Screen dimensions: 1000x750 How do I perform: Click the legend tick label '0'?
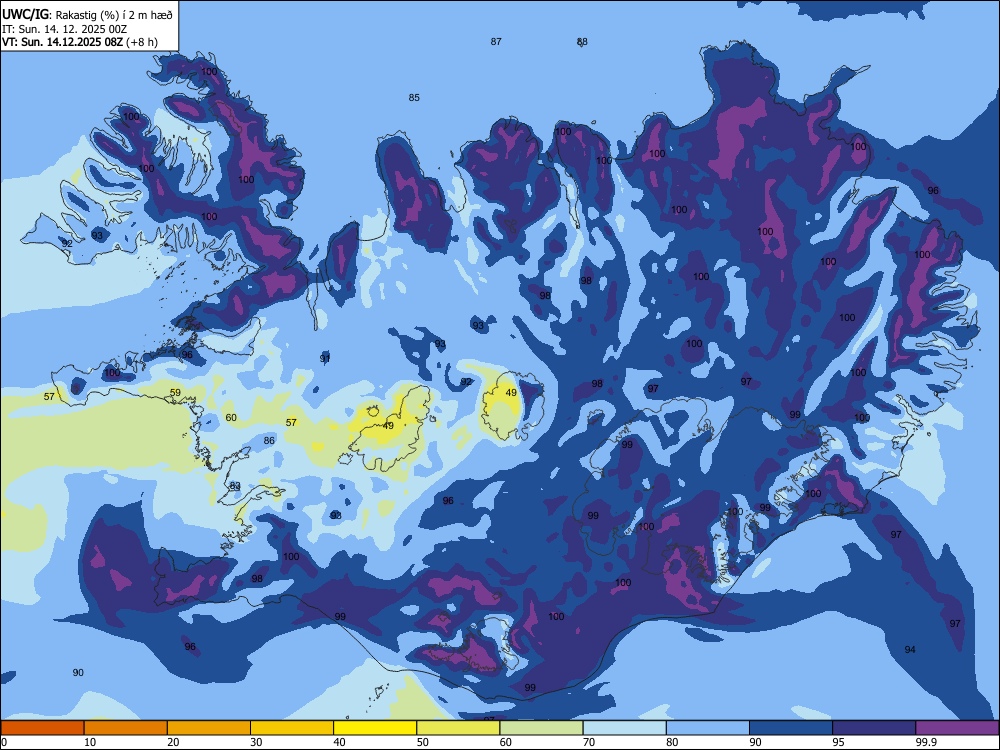coord(4,742)
